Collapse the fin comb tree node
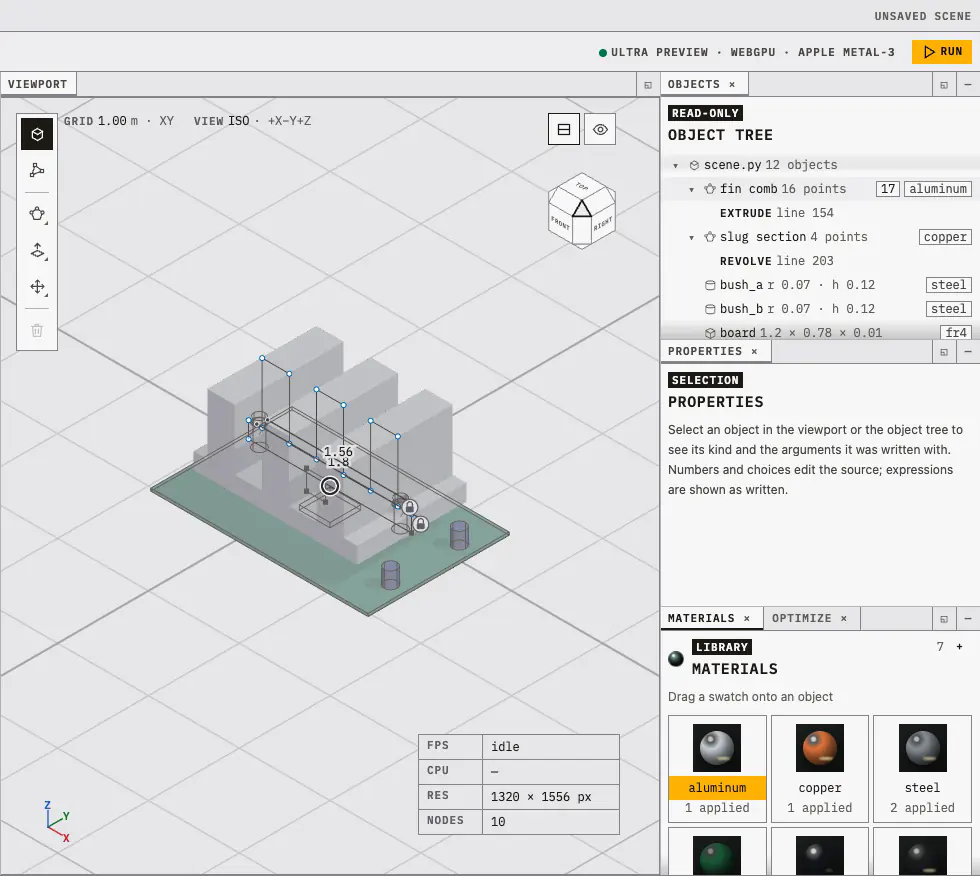 (691, 189)
